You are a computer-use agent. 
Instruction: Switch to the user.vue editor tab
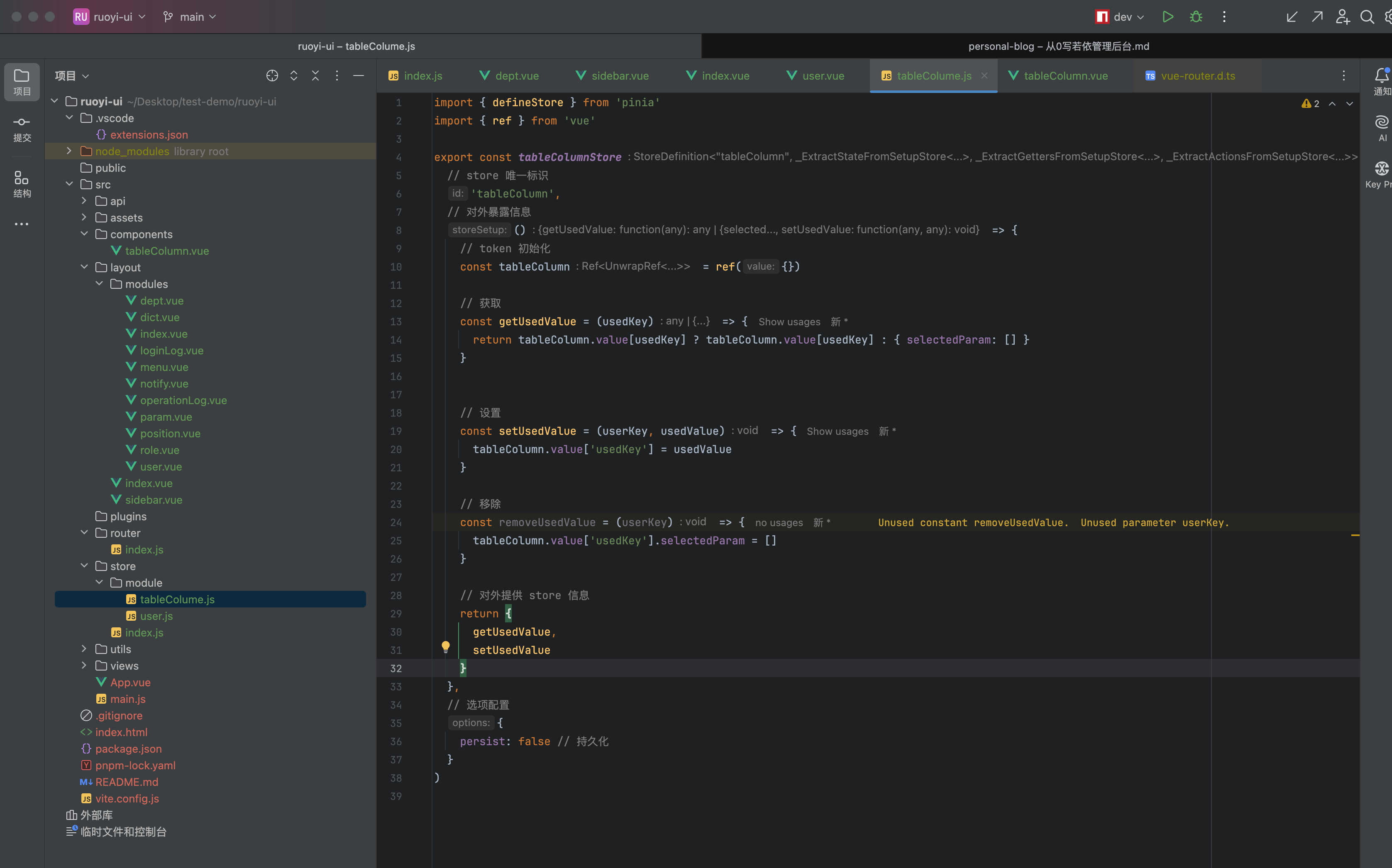[x=816, y=76]
